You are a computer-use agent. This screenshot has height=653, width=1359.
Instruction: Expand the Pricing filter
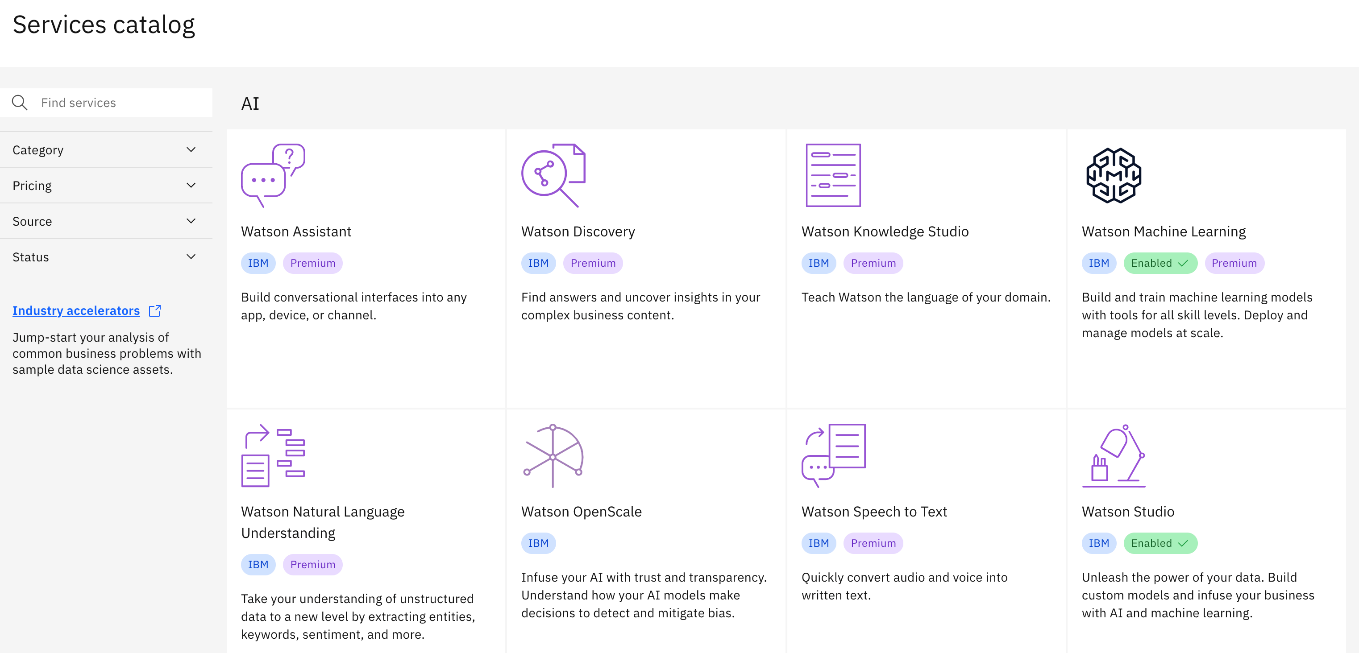click(x=106, y=186)
